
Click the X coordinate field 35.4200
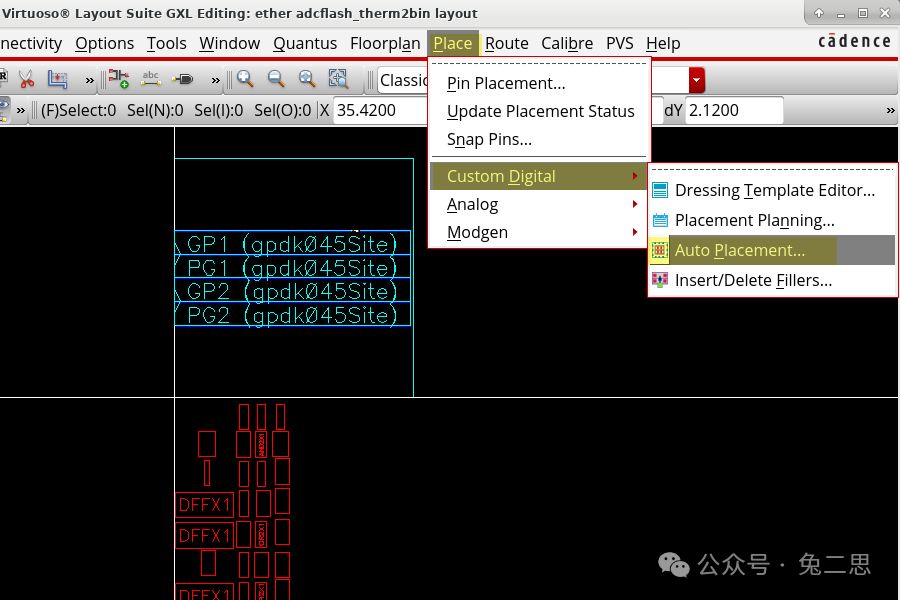(x=381, y=110)
